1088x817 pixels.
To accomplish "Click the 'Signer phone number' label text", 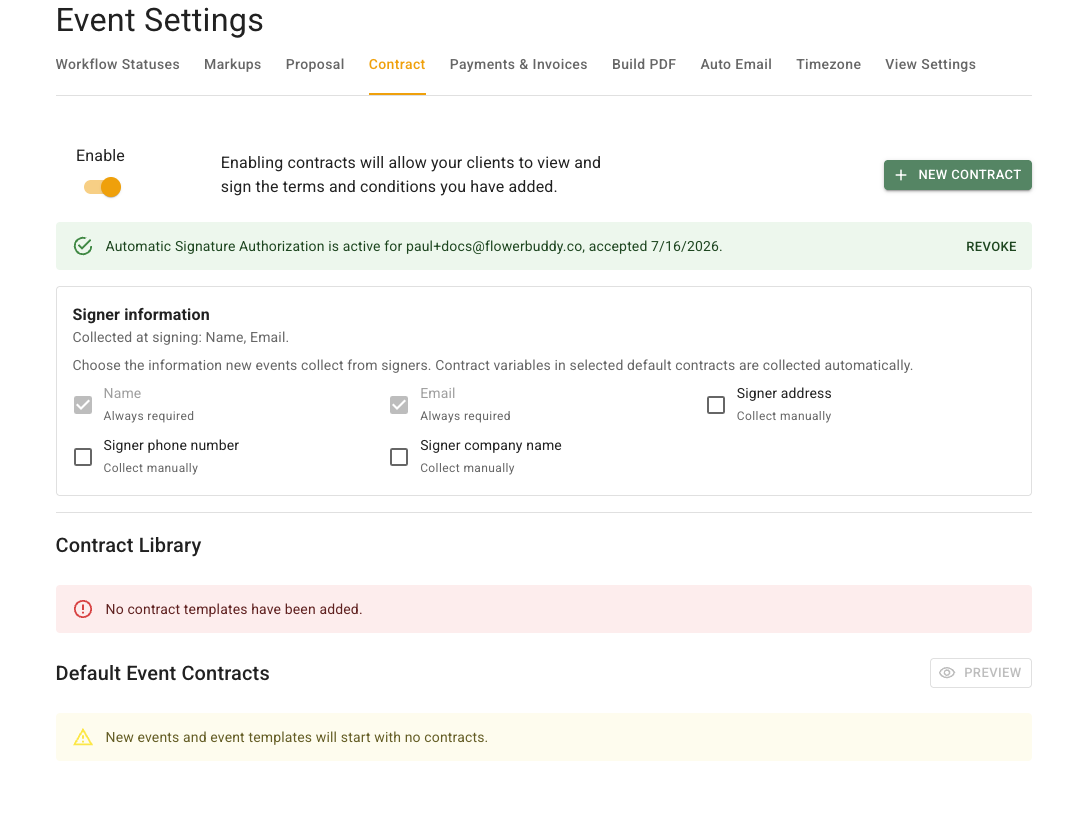I will coord(171,446).
